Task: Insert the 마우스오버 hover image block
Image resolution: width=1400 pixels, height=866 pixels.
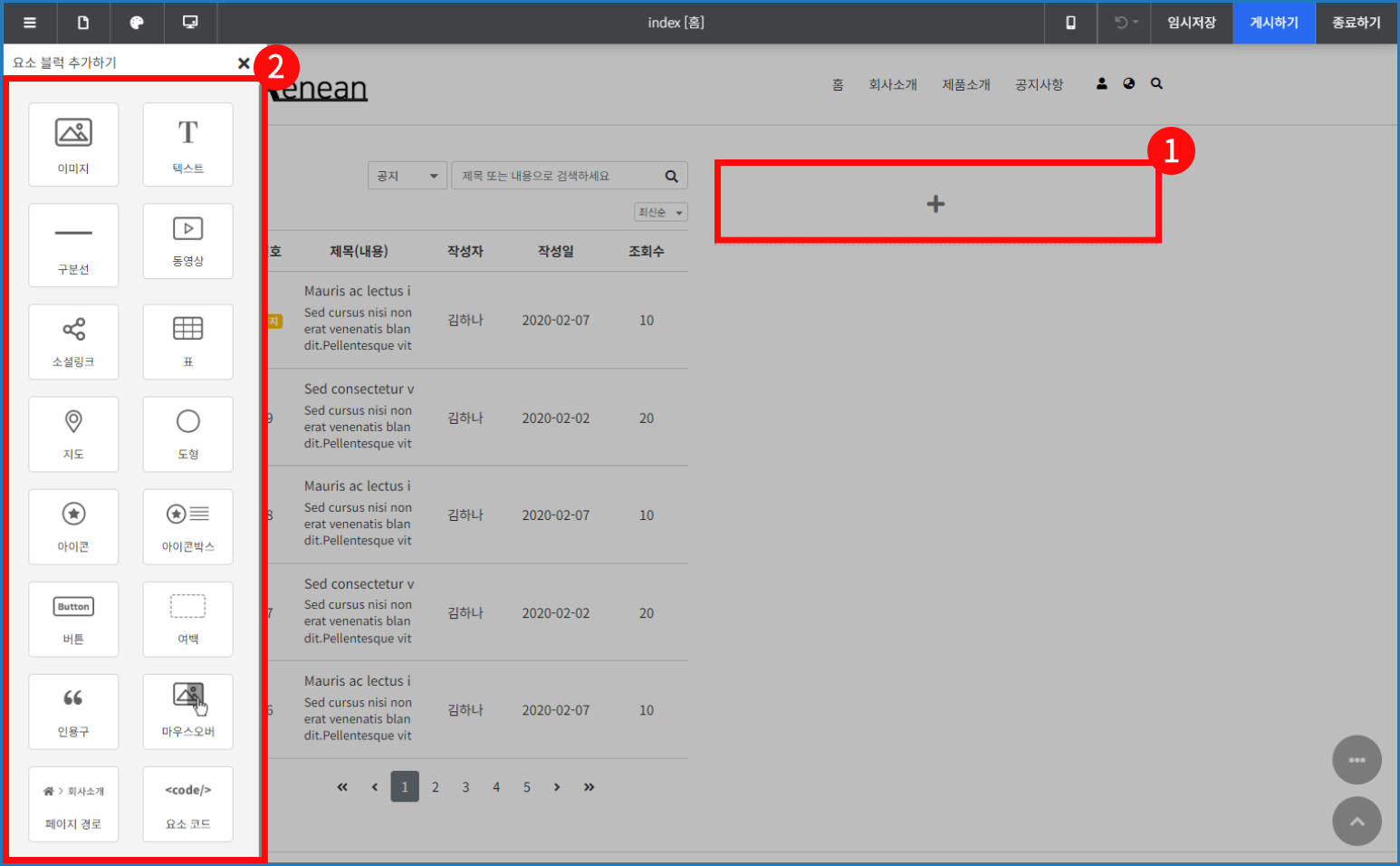Action: click(x=187, y=711)
